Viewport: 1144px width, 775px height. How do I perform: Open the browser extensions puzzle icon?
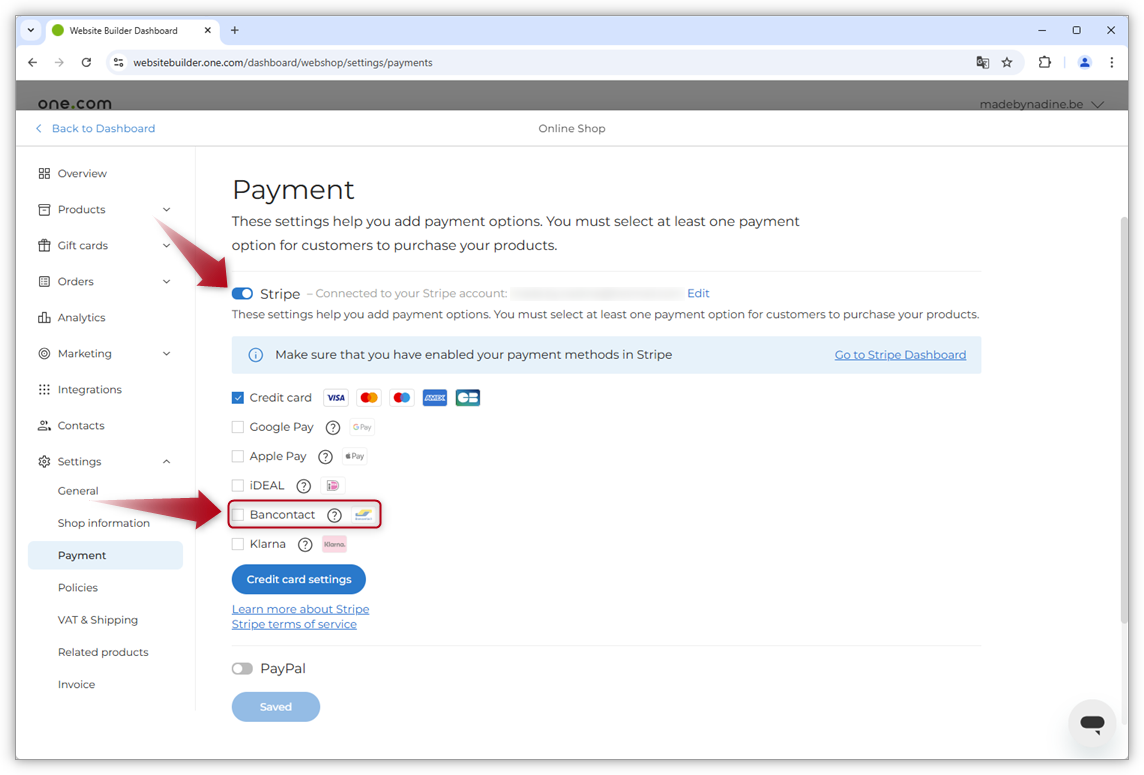point(1045,63)
